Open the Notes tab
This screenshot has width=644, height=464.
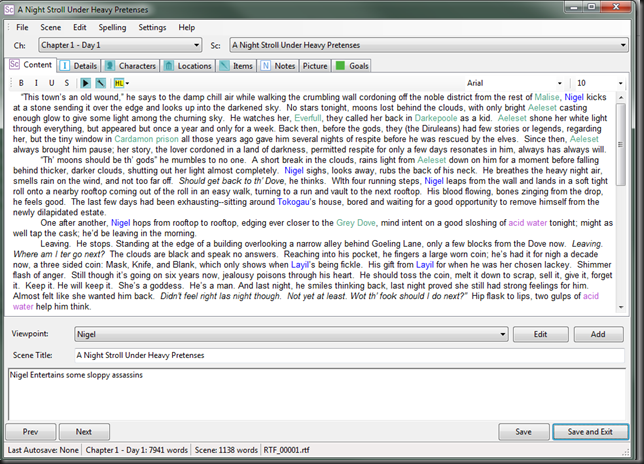(278, 66)
